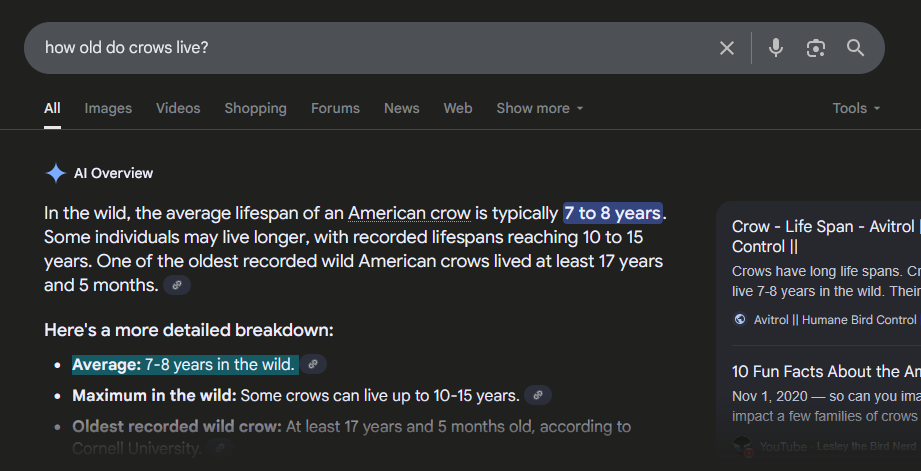Screen dimensions: 921x471
Task: Click the YouTube channel avatar icon
Action: pos(742,446)
